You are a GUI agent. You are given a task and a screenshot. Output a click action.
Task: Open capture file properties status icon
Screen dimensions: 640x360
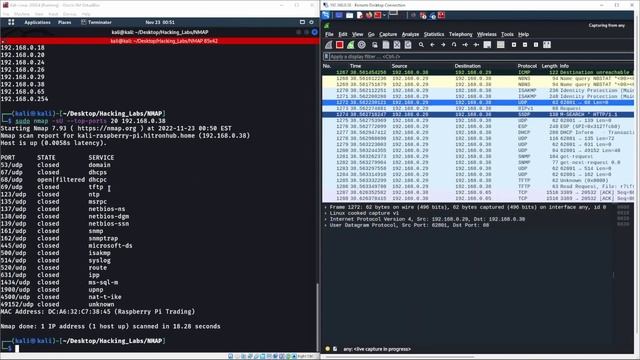[x=335, y=349]
